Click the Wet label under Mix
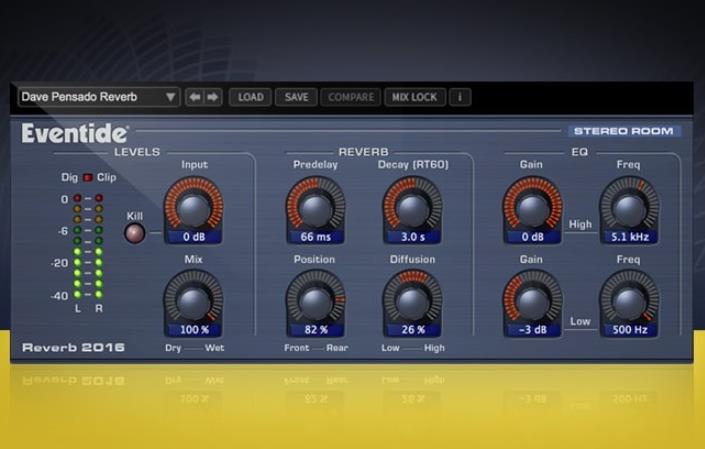Viewport: 705px width, 449px height. pos(214,348)
